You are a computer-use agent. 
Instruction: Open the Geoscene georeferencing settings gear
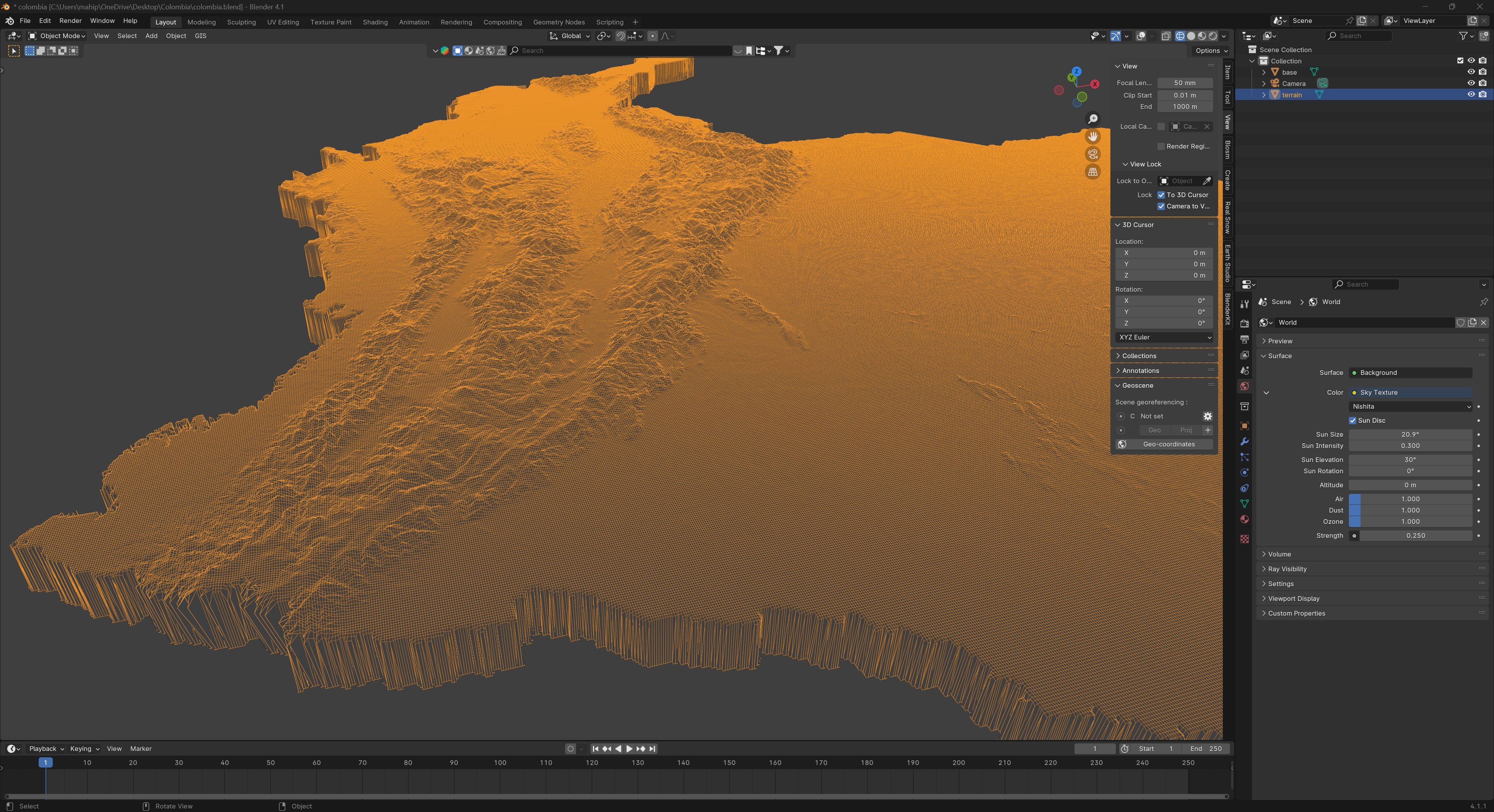coord(1207,416)
